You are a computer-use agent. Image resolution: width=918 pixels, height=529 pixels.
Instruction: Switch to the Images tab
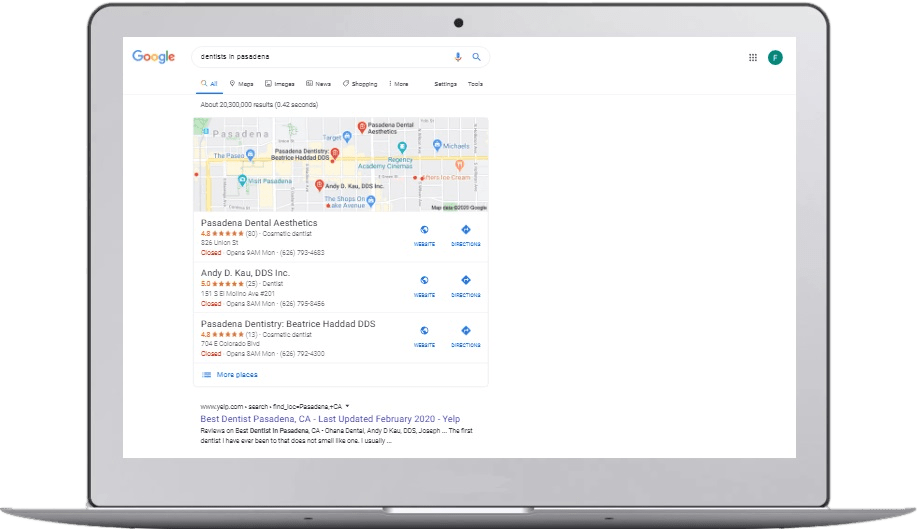tap(280, 84)
